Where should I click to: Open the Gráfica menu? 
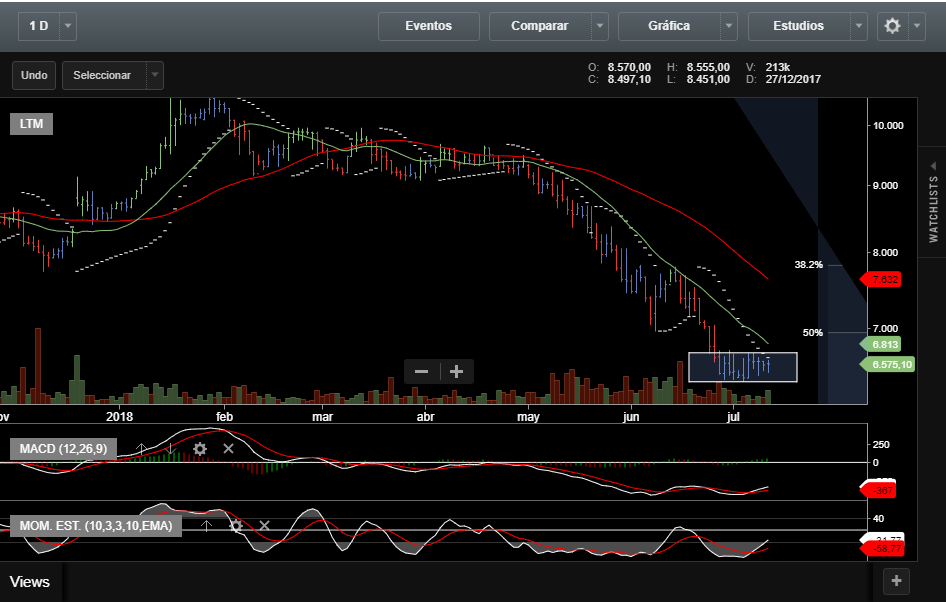[x=668, y=26]
